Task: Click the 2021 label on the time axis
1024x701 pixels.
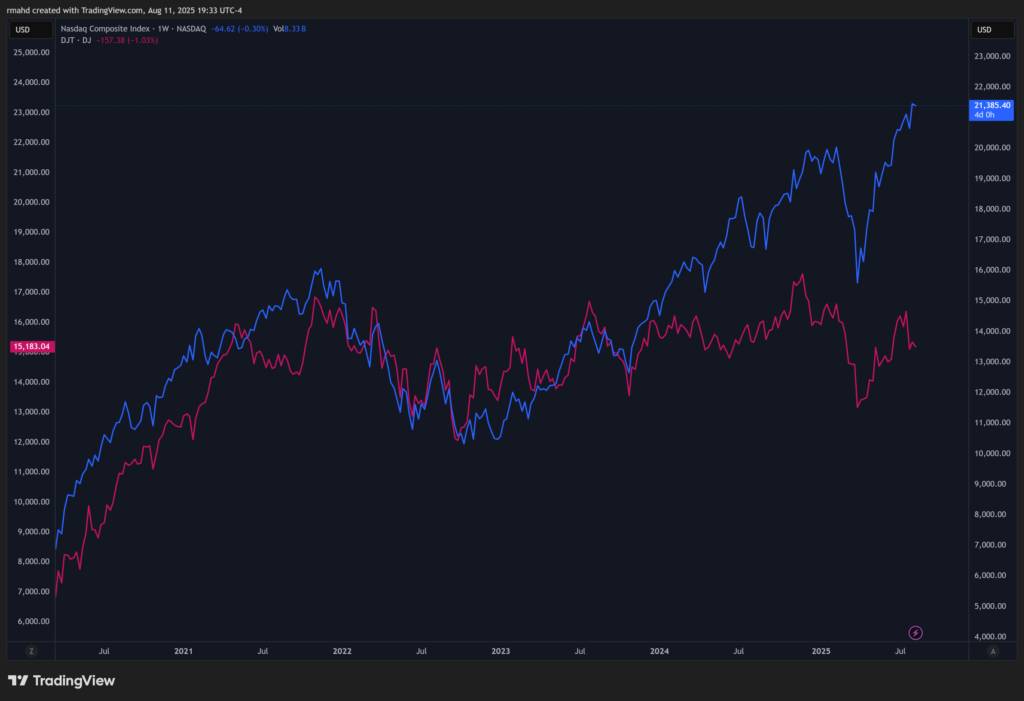Action: pyautogui.click(x=183, y=651)
